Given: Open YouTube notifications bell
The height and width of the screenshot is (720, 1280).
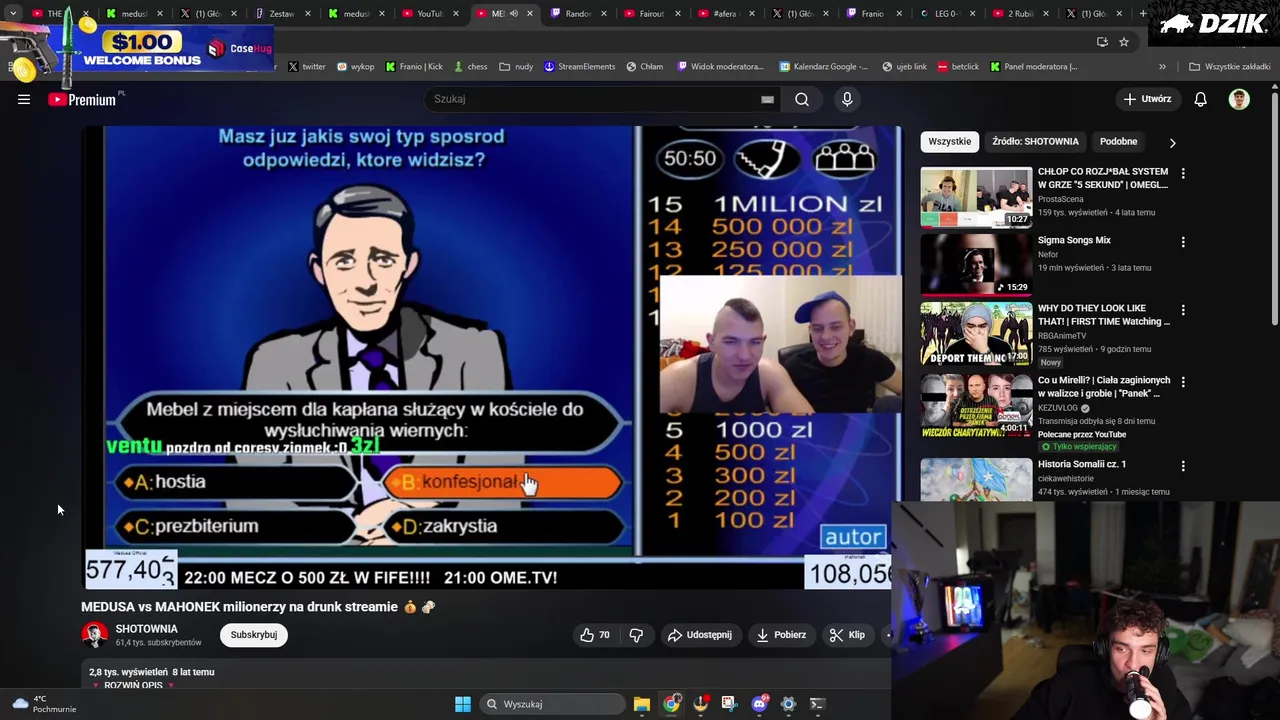Looking at the screenshot, I should (x=1200, y=99).
